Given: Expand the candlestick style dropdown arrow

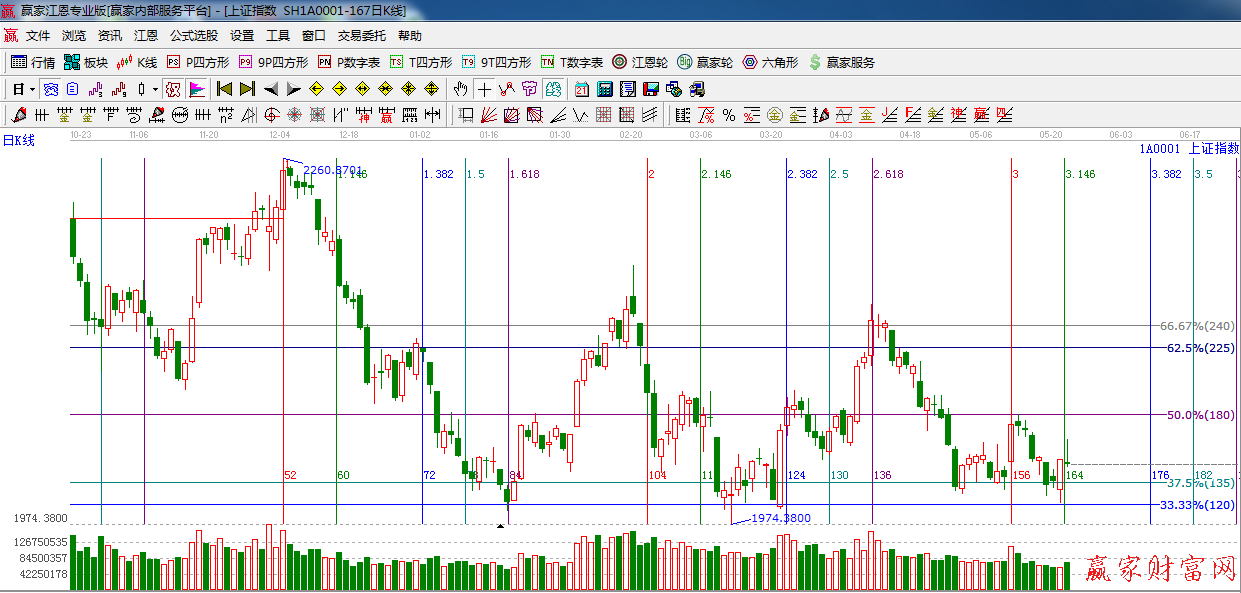Looking at the screenshot, I should 155,89.
